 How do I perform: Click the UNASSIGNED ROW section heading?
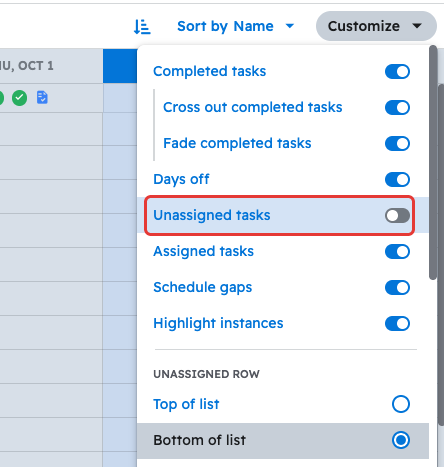point(206,374)
